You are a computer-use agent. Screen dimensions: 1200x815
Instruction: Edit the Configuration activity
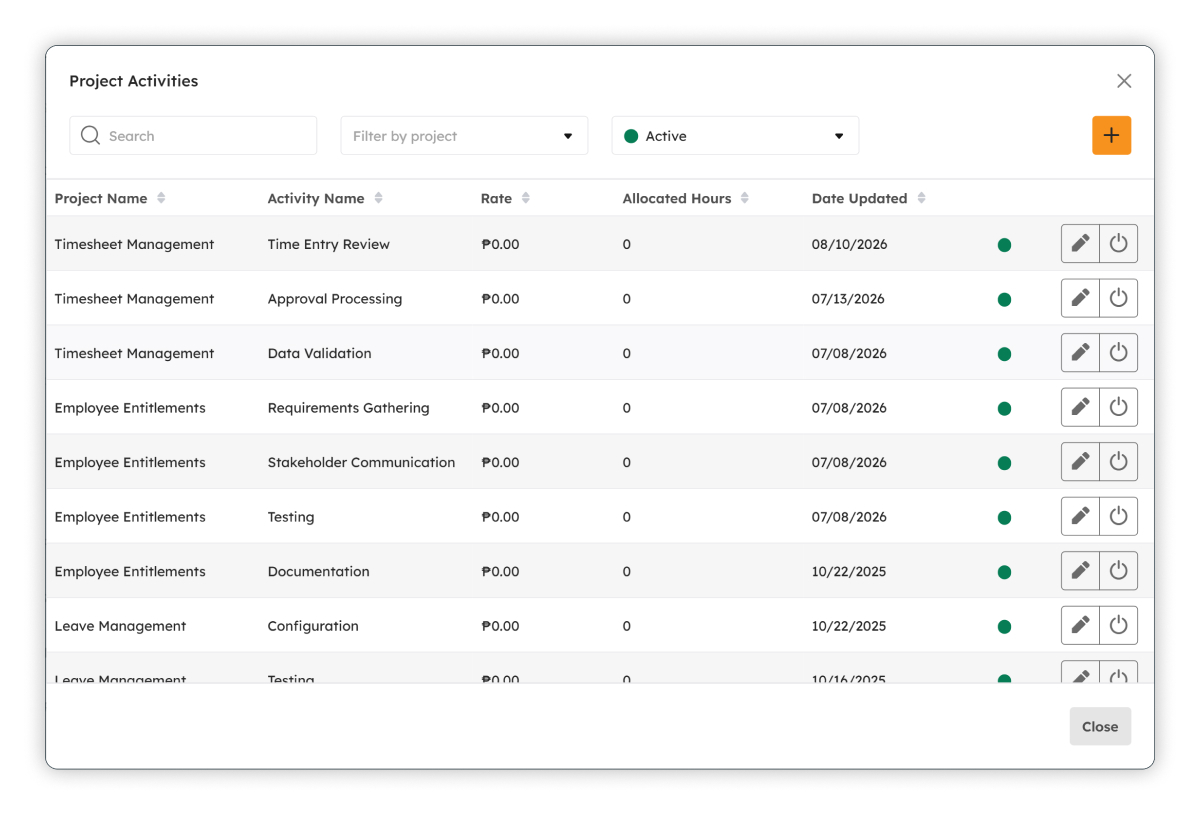tap(1080, 625)
